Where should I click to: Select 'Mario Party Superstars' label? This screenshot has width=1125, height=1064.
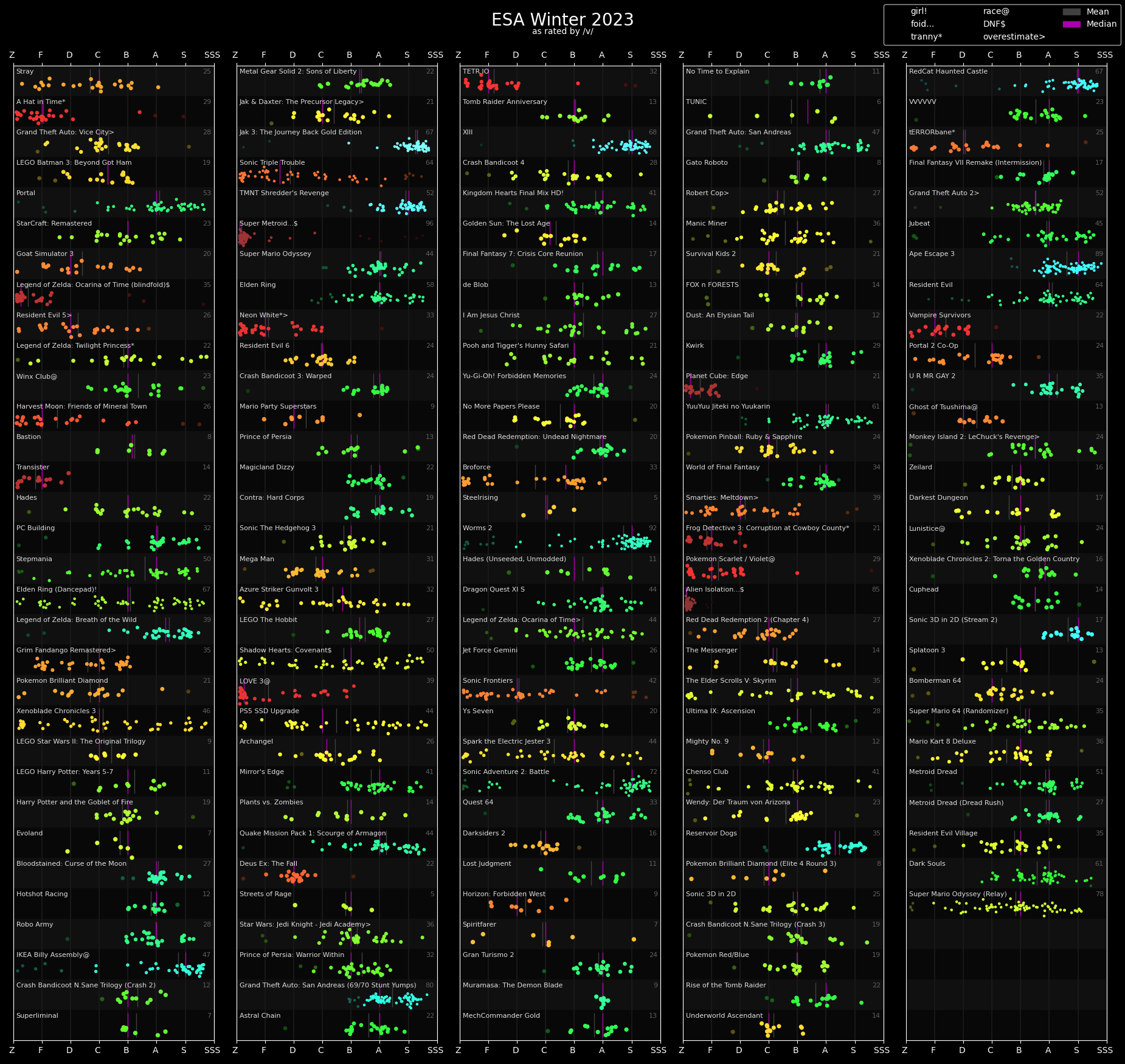pos(278,407)
